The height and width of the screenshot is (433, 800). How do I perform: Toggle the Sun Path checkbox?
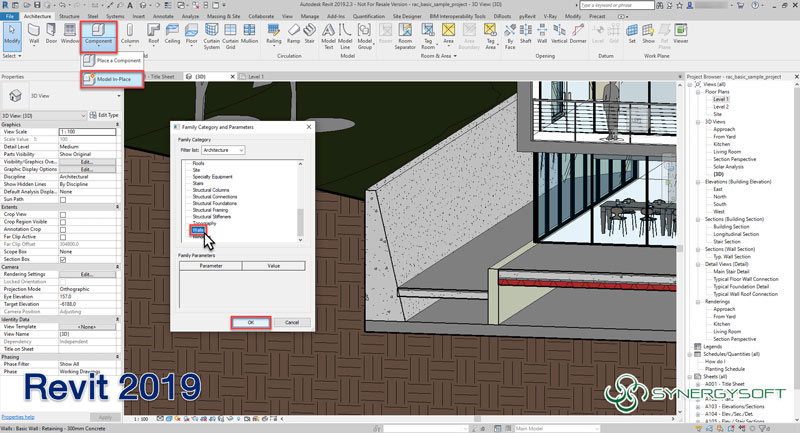(63, 199)
